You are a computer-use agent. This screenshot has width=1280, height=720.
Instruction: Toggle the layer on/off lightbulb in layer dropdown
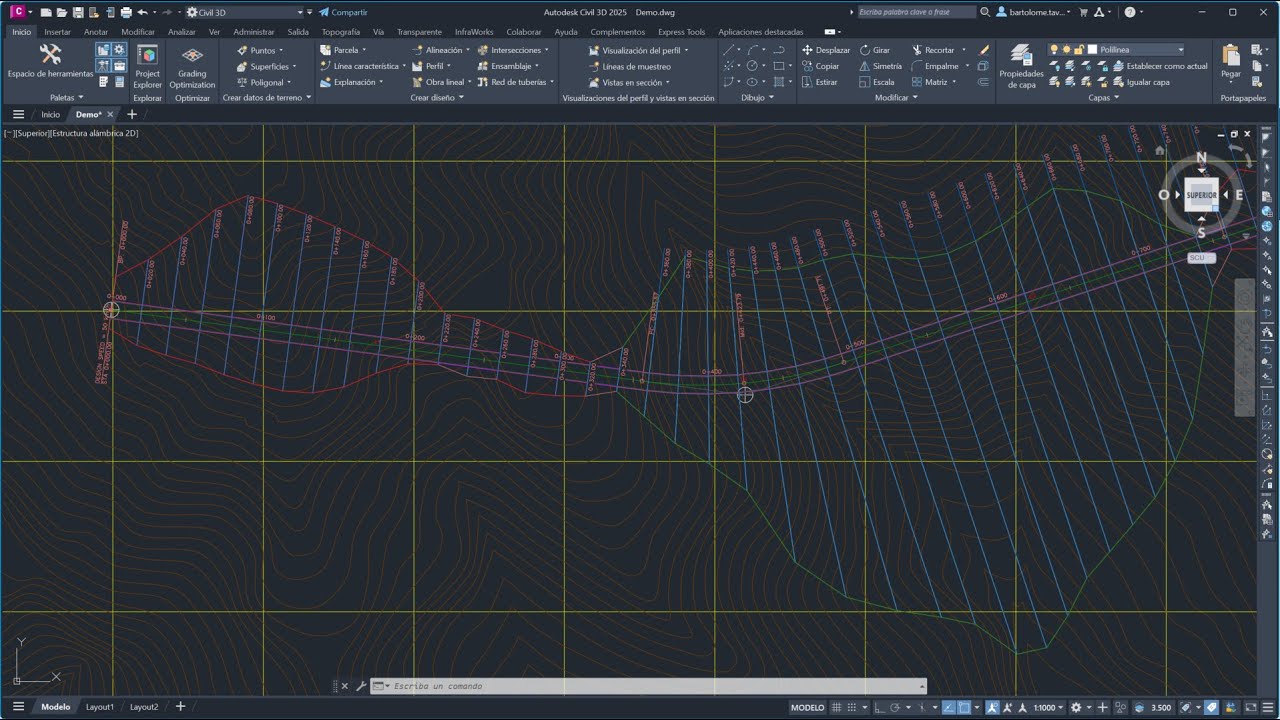[1054, 49]
